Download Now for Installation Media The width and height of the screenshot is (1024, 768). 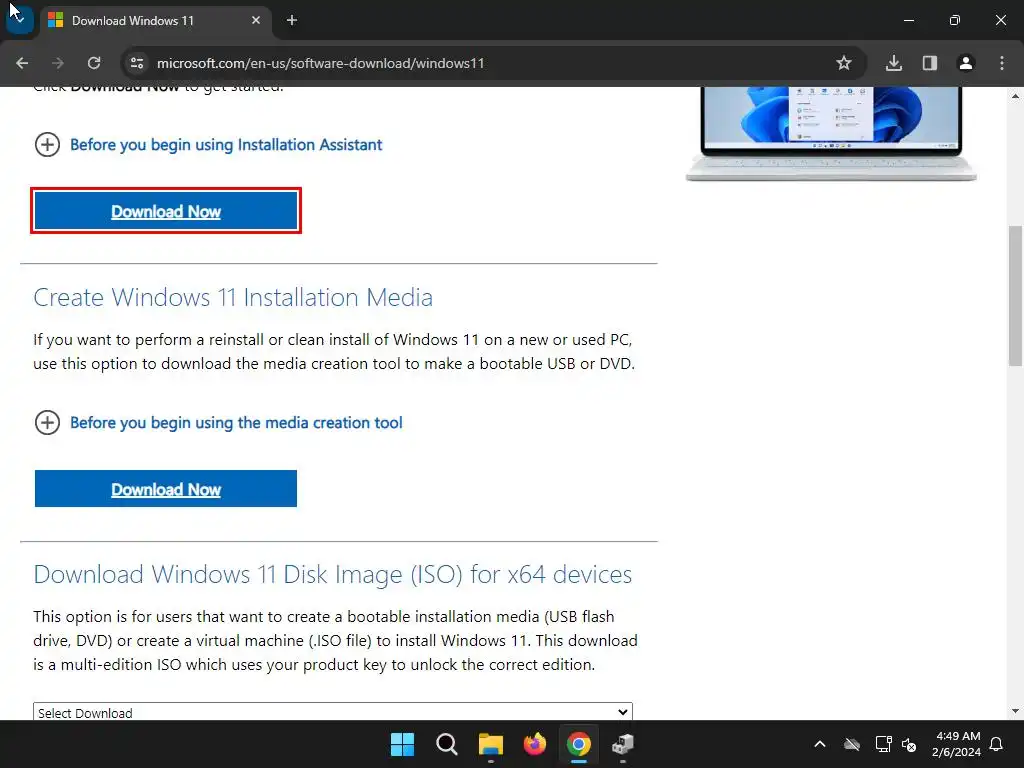[166, 488]
